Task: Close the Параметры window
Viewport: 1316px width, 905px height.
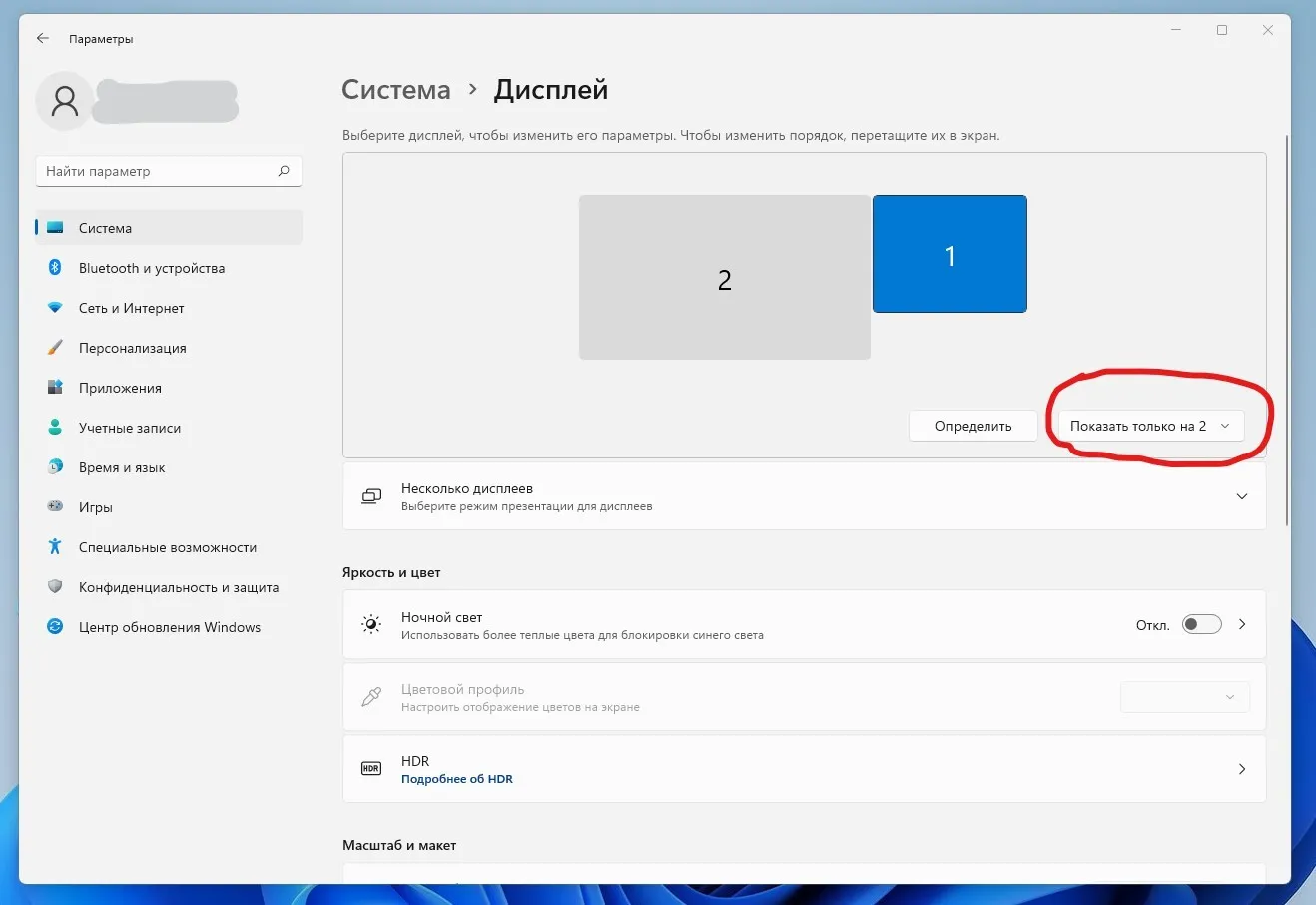Action: 1268,31
